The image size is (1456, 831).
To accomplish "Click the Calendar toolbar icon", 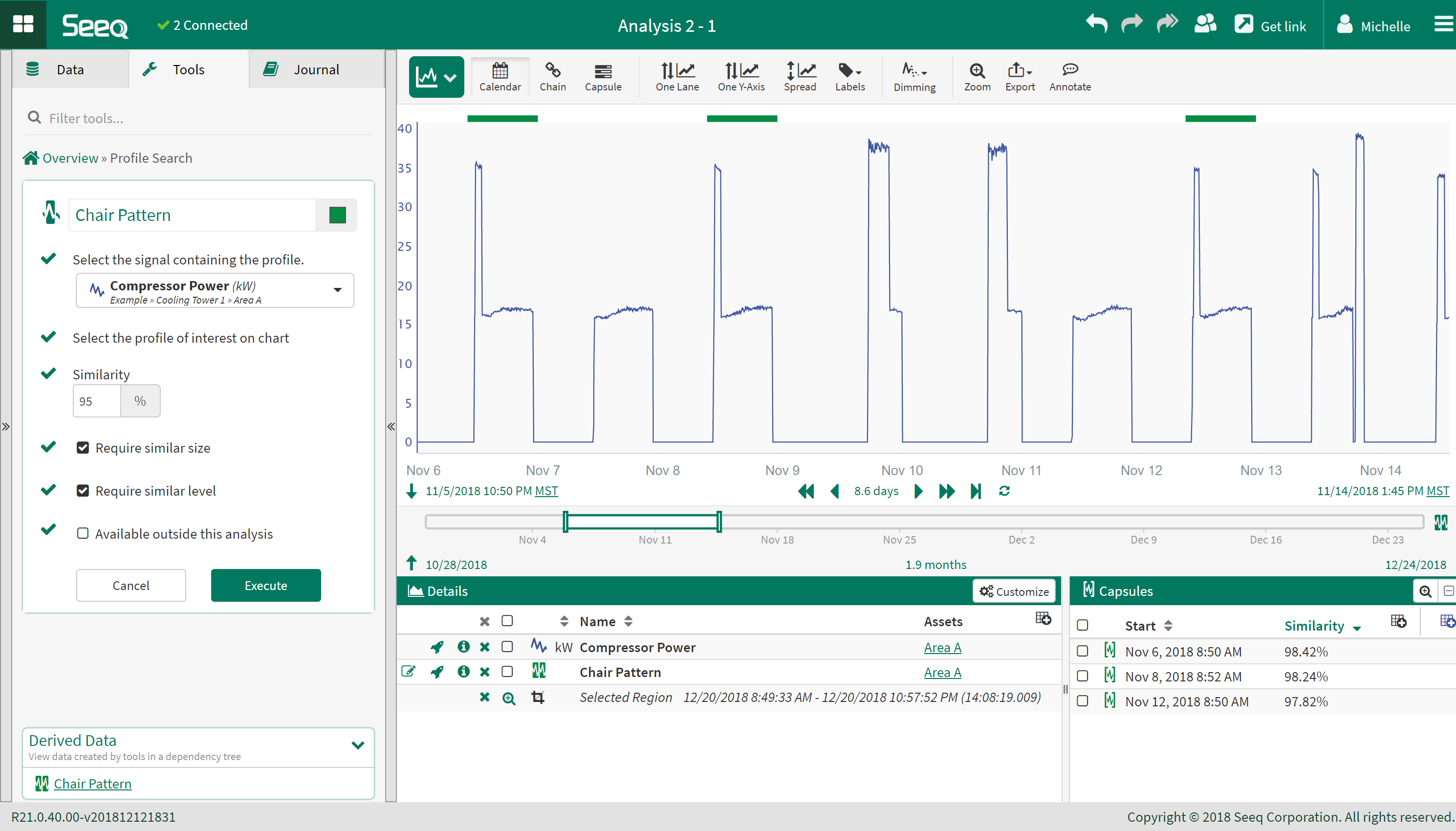I will tap(500, 76).
